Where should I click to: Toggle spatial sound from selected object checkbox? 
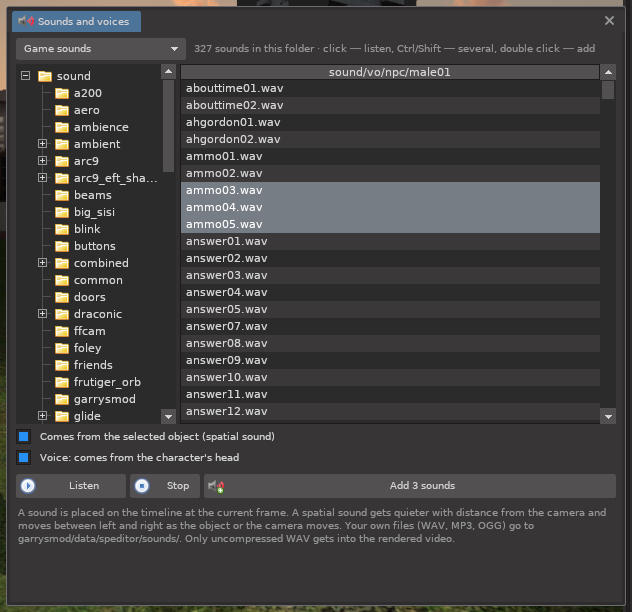click(24, 437)
